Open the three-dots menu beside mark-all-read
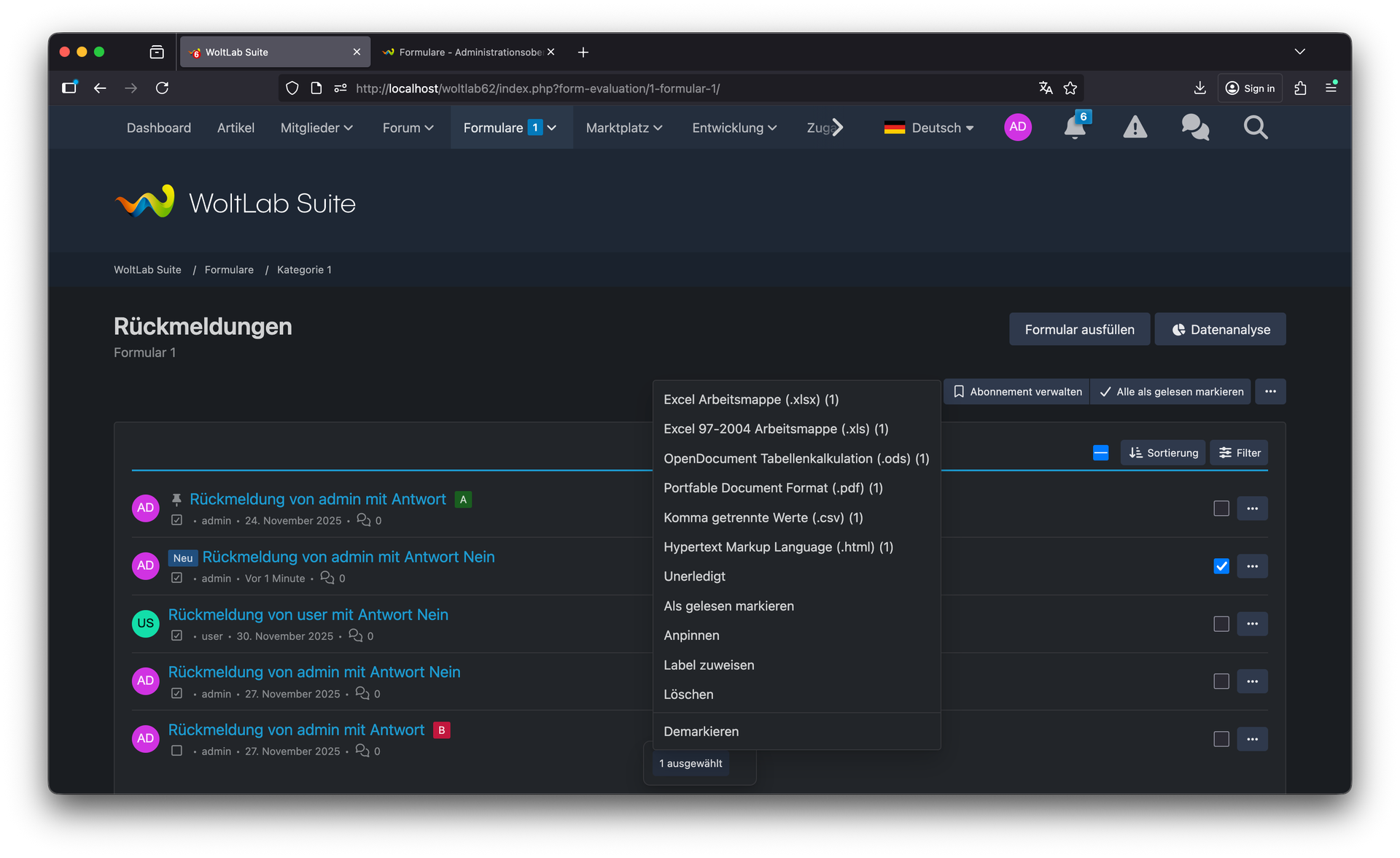This screenshot has height=858, width=1400. [1270, 392]
